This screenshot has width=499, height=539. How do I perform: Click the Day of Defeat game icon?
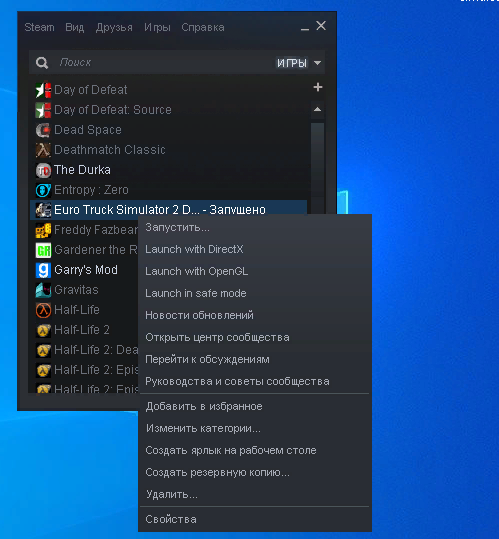click(x=43, y=90)
